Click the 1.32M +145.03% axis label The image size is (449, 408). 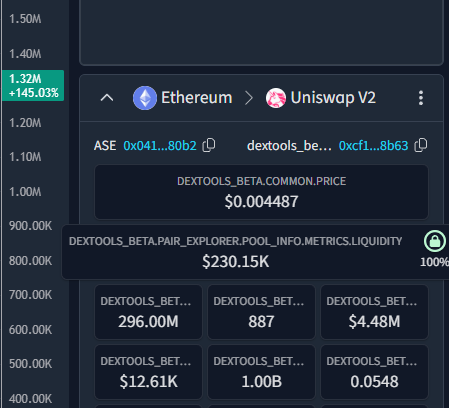tap(33, 85)
